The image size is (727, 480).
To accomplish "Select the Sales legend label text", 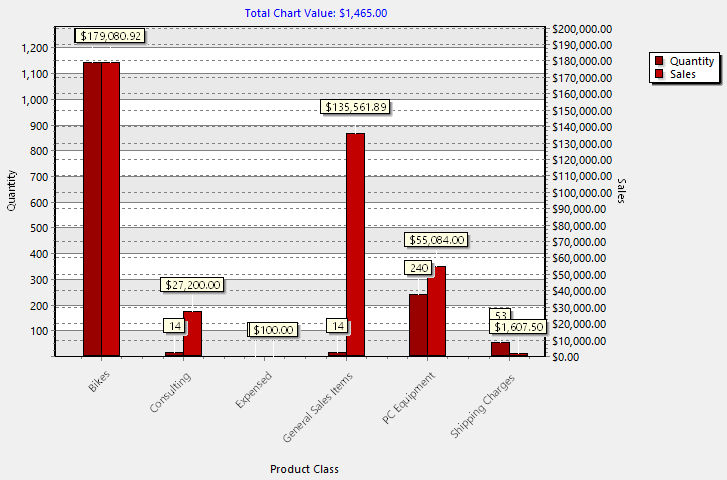I will [683, 74].
